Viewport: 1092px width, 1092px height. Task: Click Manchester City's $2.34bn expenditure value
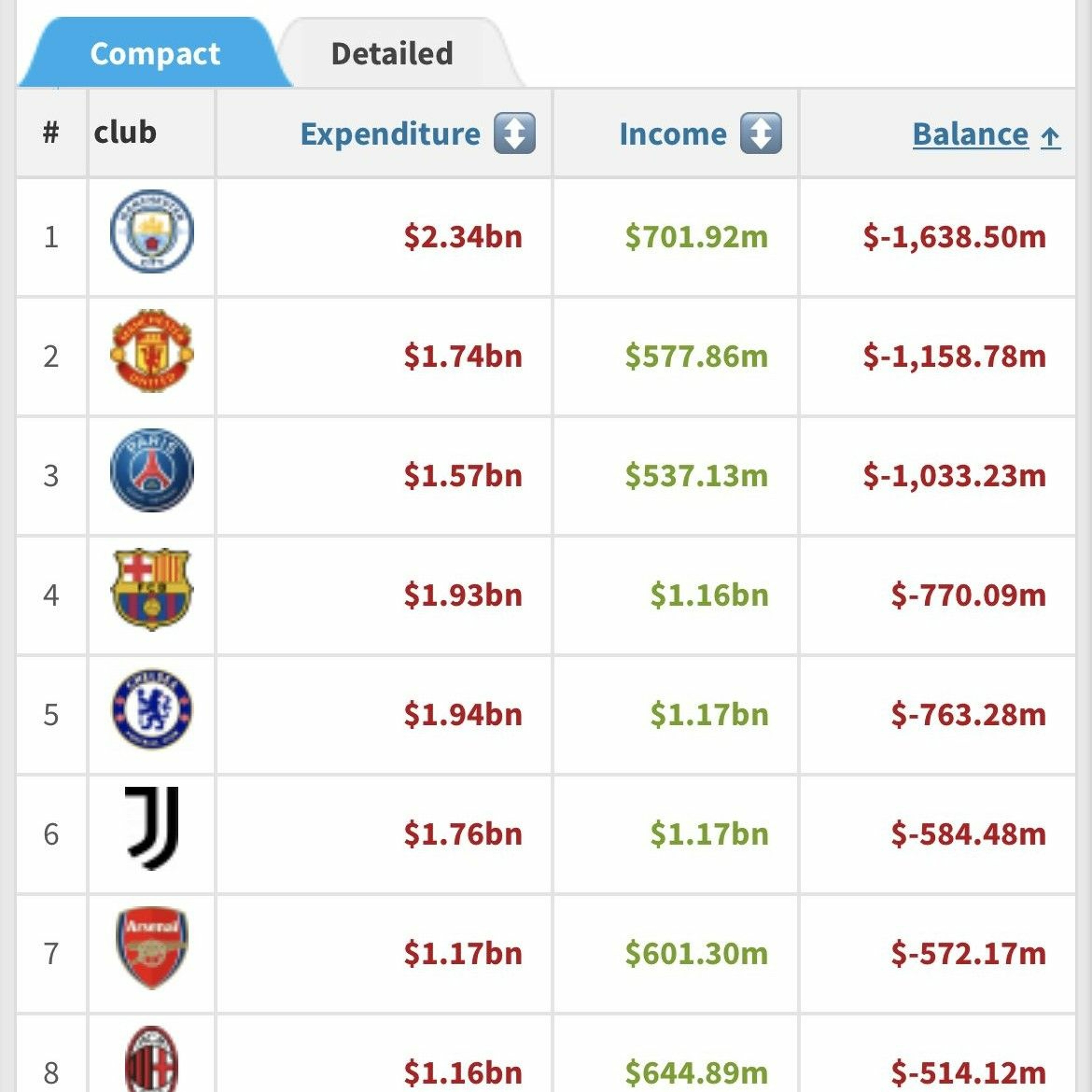462,237
